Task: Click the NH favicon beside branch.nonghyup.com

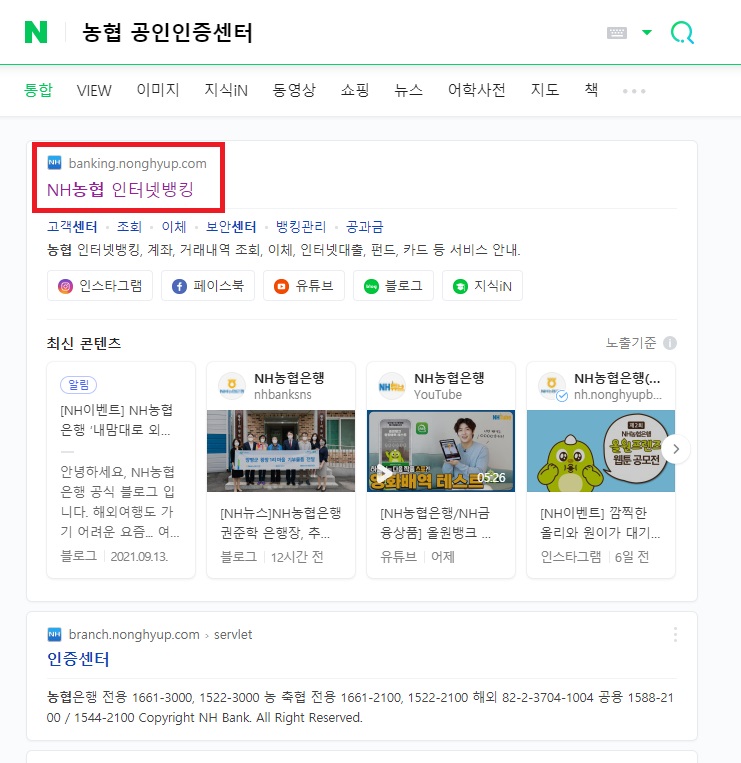Action: click(x=54, y=634)
